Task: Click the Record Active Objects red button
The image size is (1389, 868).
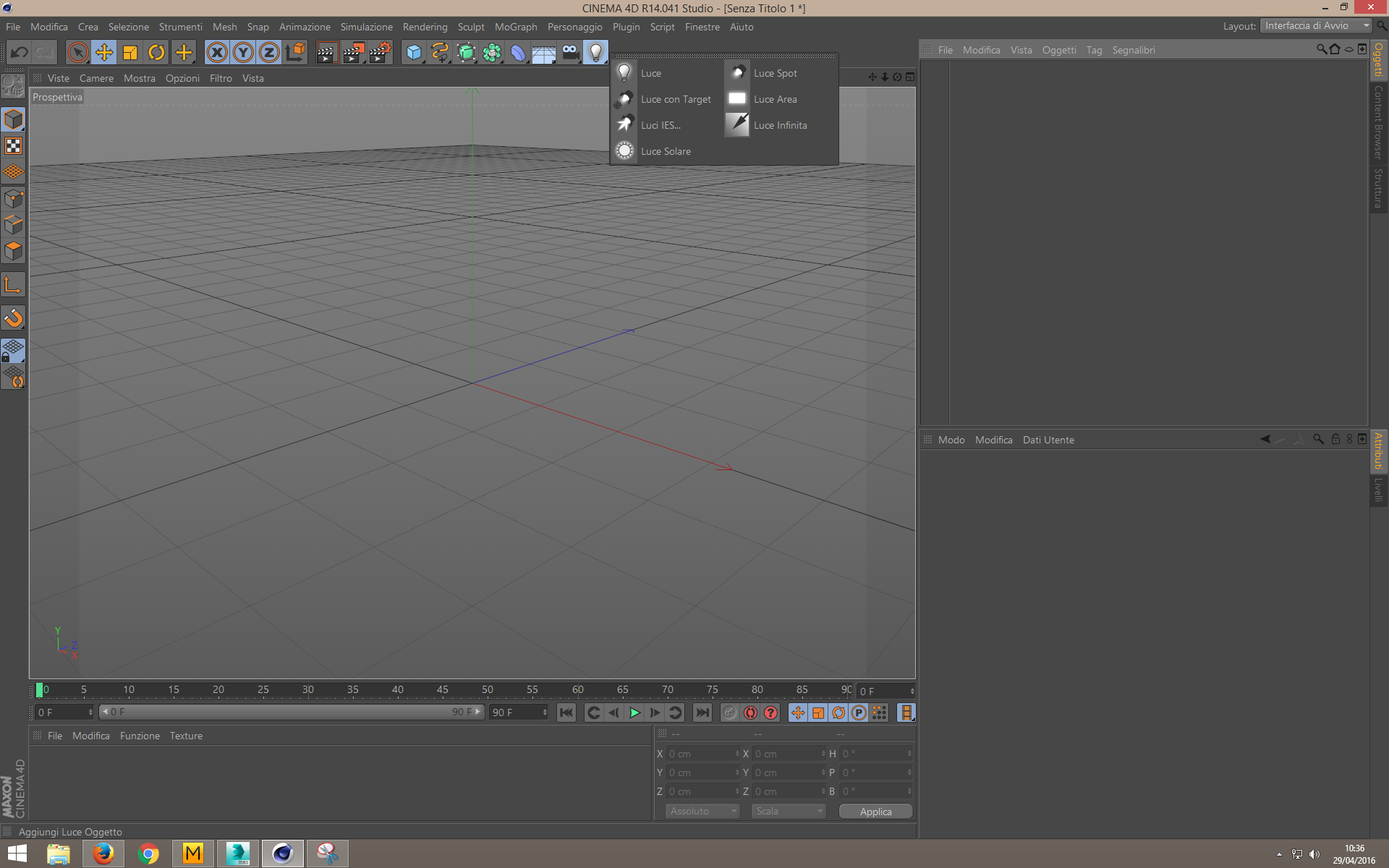Action: (x=750, y=712)
